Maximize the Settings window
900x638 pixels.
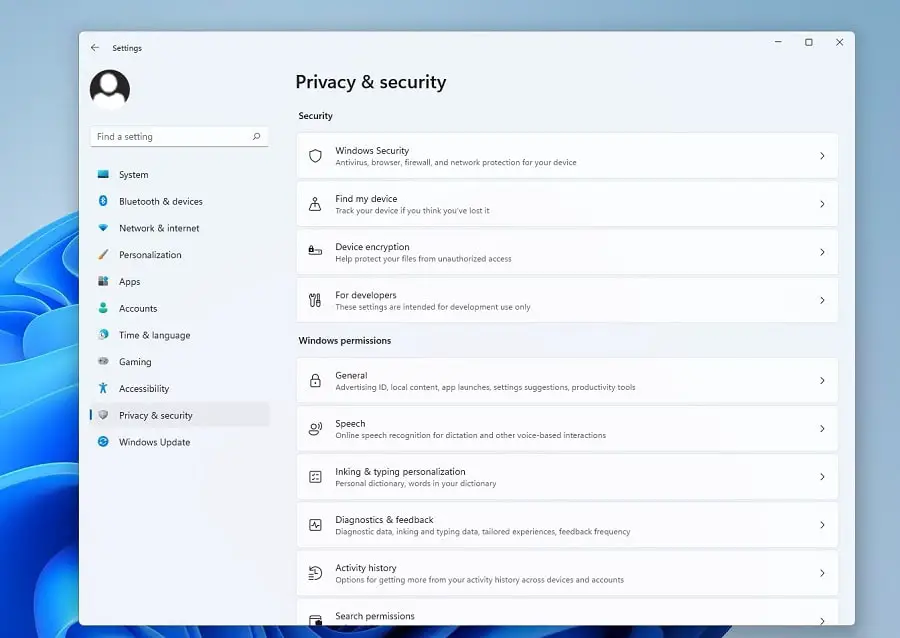pyautogui.click(x=809, y=42)
